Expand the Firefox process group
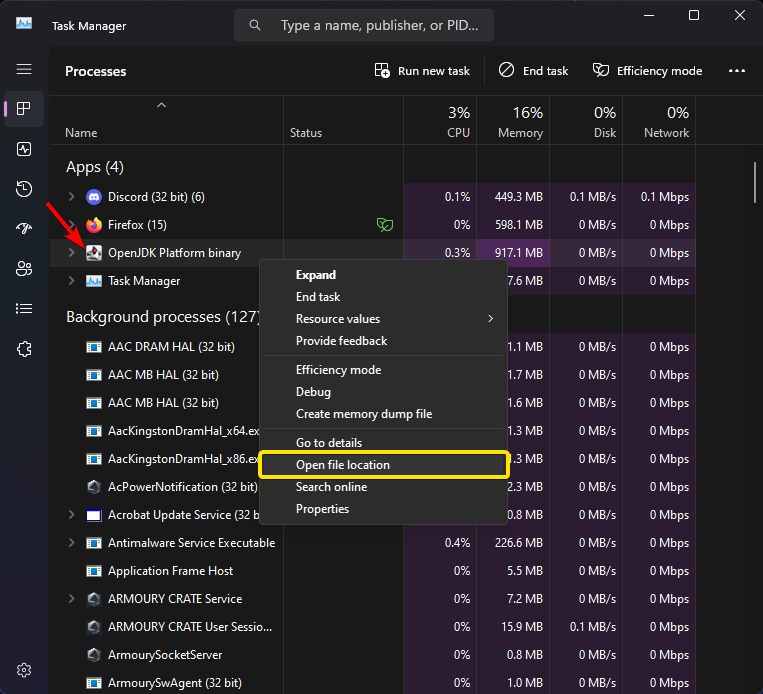This screenshot has height=694, width=763. (x=71, y=225)
